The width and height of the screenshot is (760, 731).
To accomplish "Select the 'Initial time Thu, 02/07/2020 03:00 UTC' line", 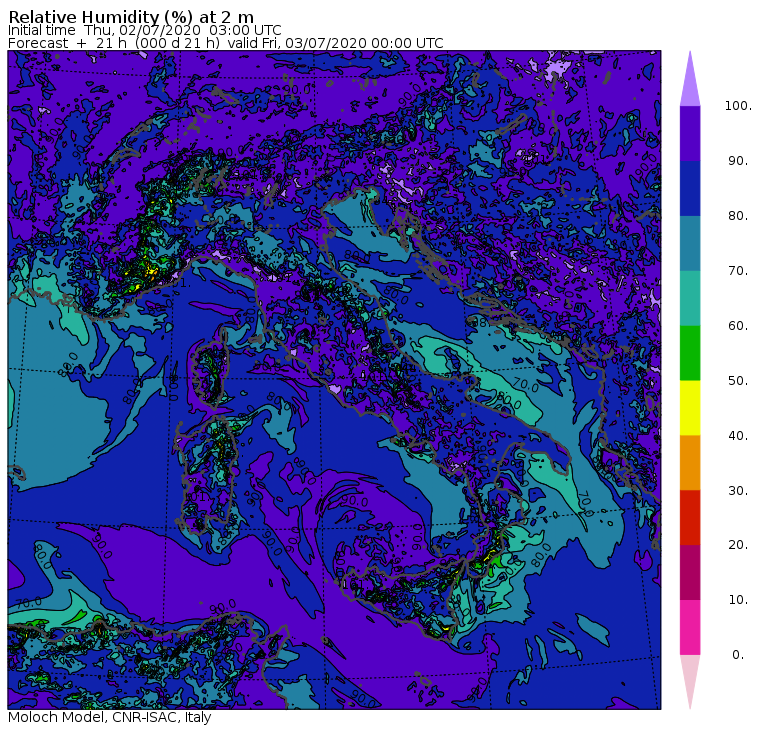I will (144, 30).
